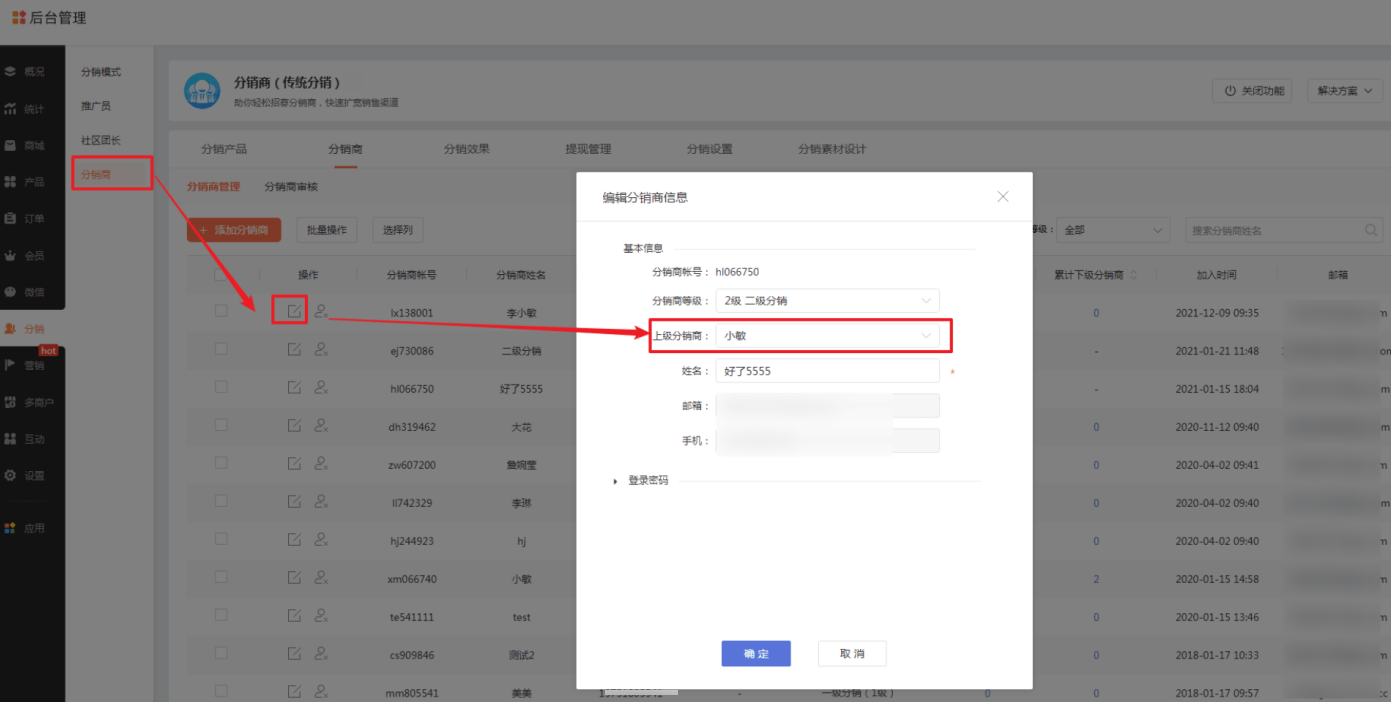Check the box for row dh319462
The width and height of the screenshot is (1391, 702).
(x=221, y=425)
